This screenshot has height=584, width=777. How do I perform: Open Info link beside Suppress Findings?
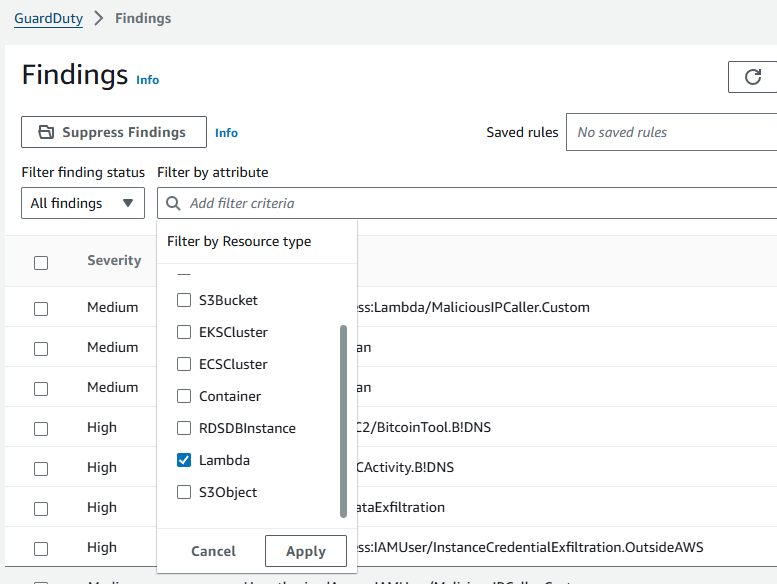coord(226,133)
